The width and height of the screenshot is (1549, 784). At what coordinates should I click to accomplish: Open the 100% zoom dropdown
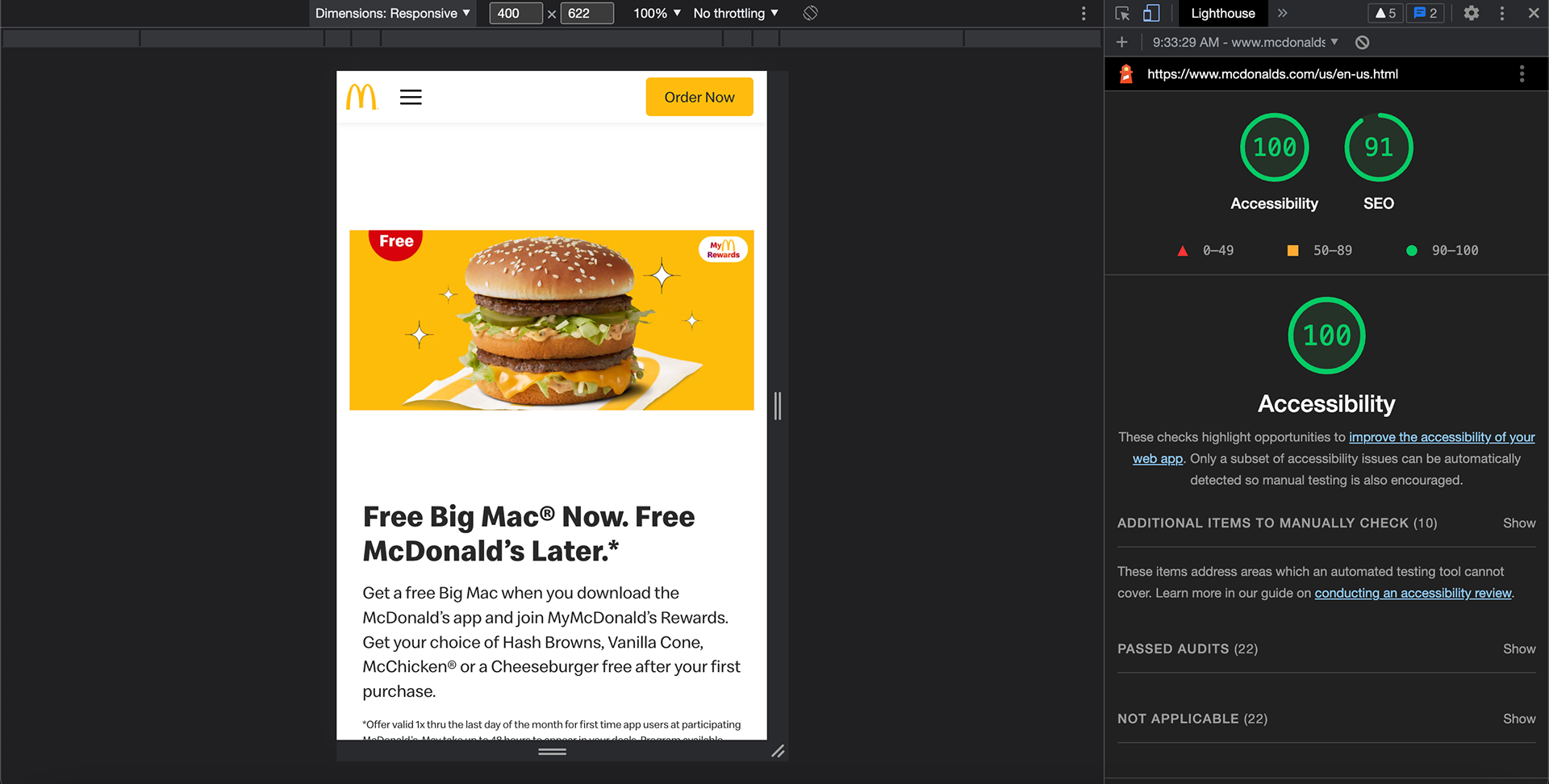tap(657, 13)
